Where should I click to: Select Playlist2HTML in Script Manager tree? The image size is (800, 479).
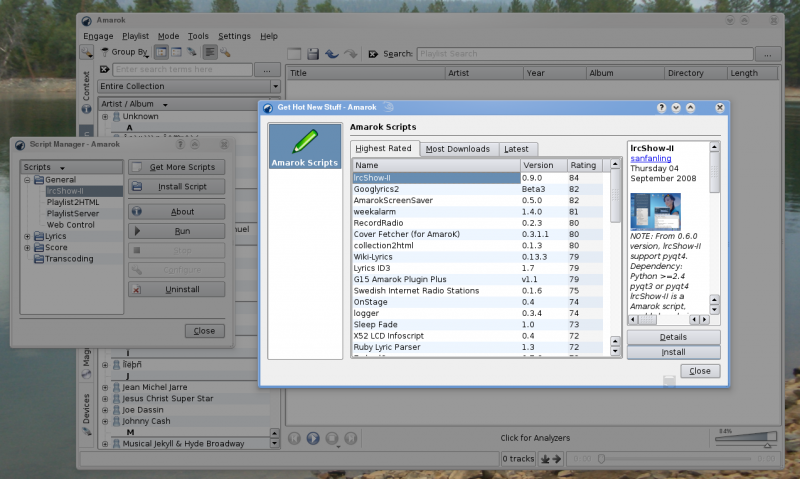[x=73, y=203]
